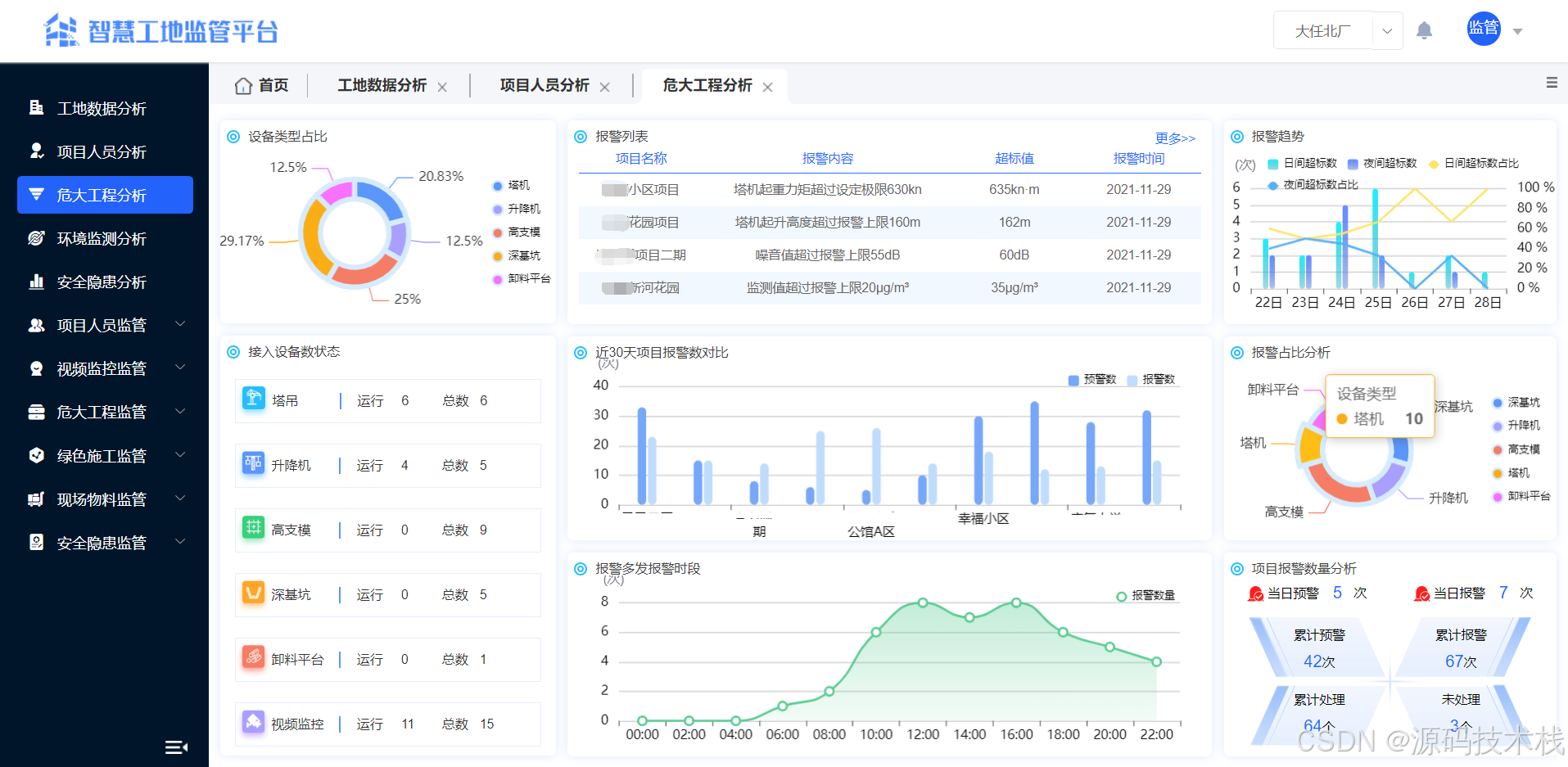Screen dimensions: 1568x767
Task: Sort by 报警时间 column header
Action: pos(1138,159)
